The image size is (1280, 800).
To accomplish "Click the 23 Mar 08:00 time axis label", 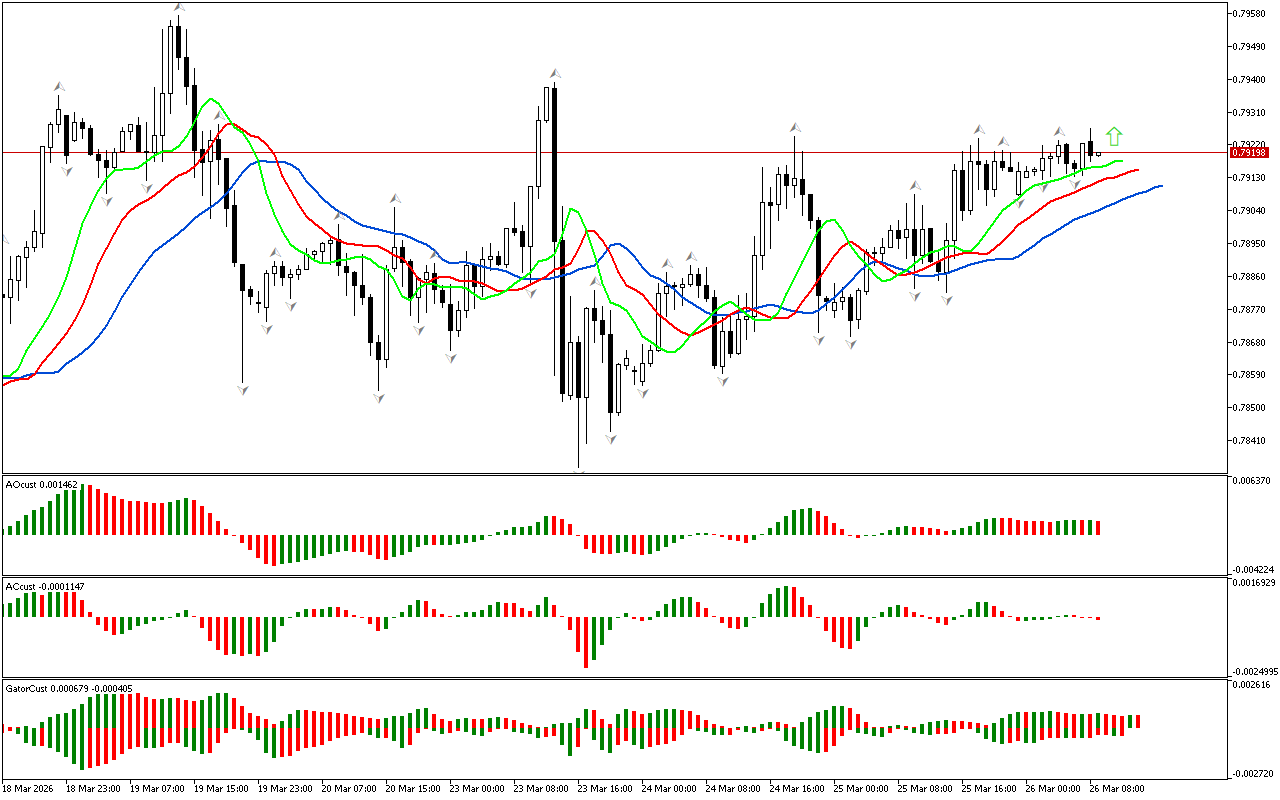I will 539,788.
